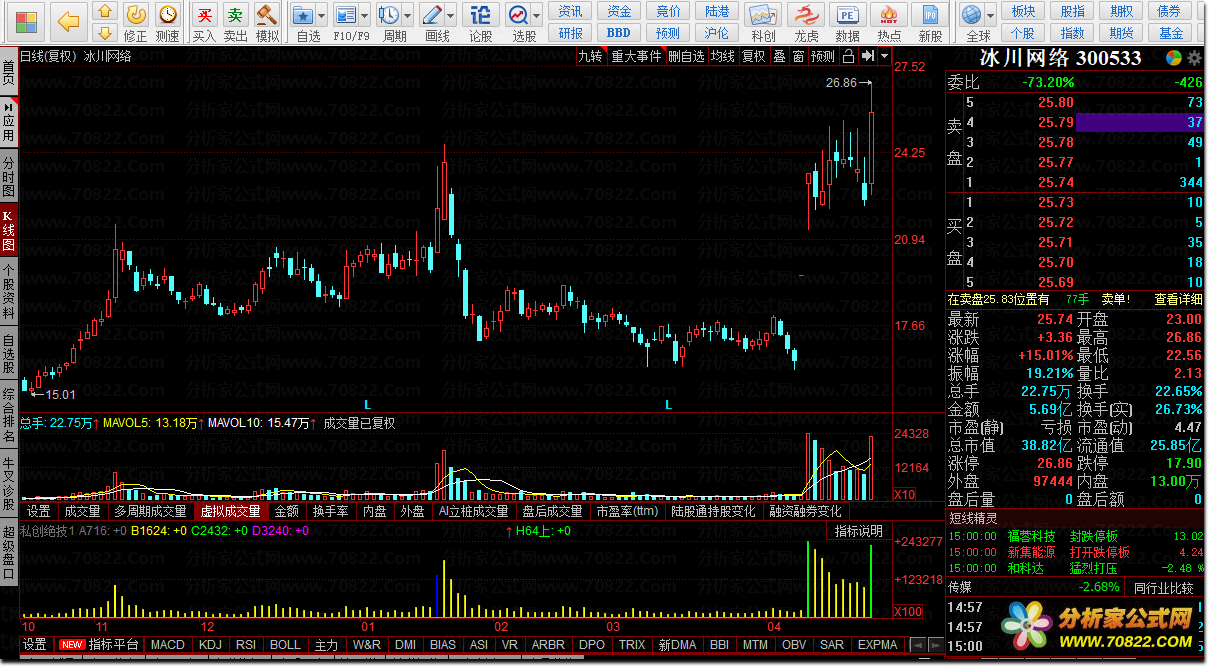Expand the 周期 dropdown arrow
Image resolution: width=1210 pixels, height=667 pixels.
tap(407, 15)
